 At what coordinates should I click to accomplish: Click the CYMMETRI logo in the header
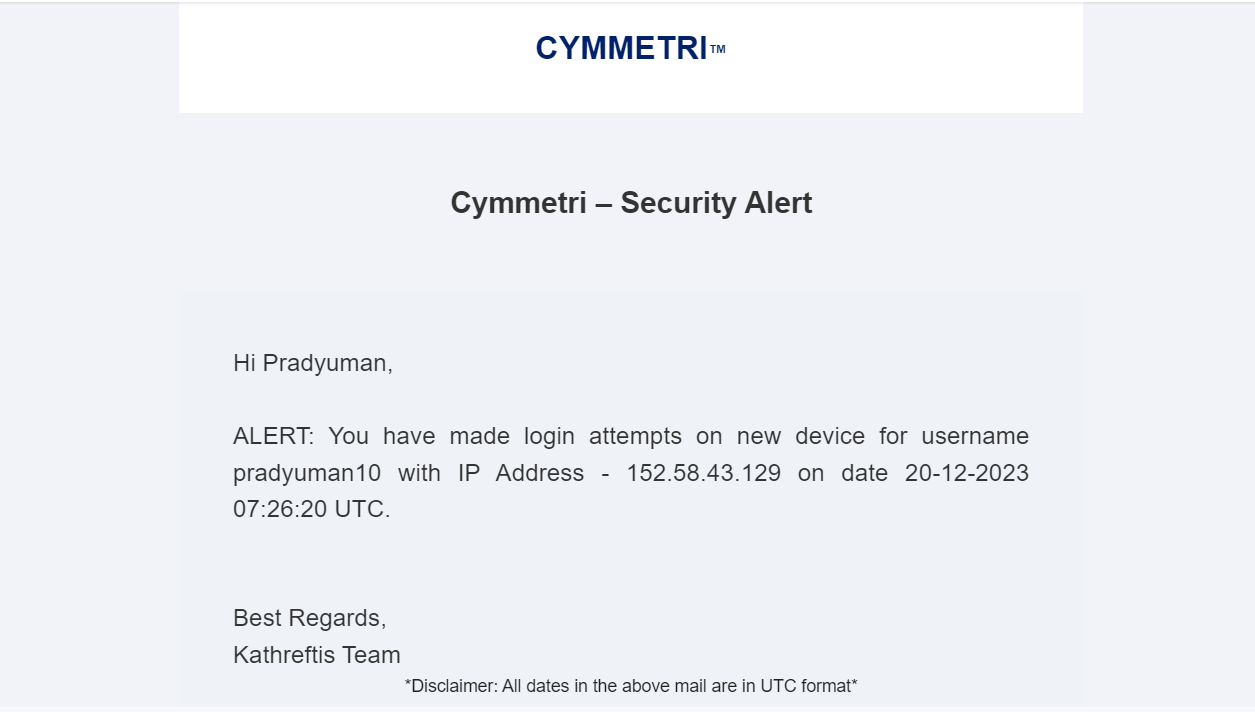pyautogui.click(x=621, y=48)
